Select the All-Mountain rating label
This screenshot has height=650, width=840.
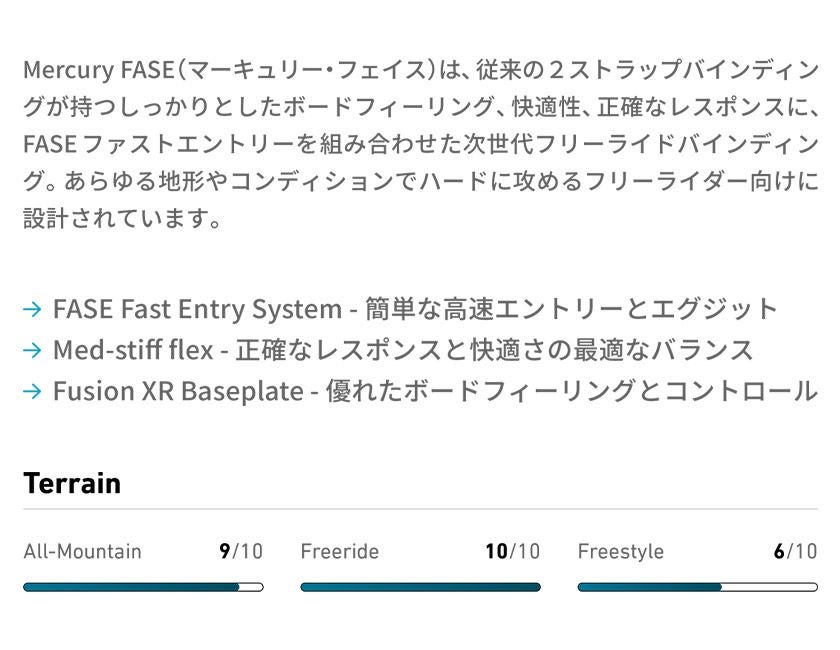[x=83, y=551]
